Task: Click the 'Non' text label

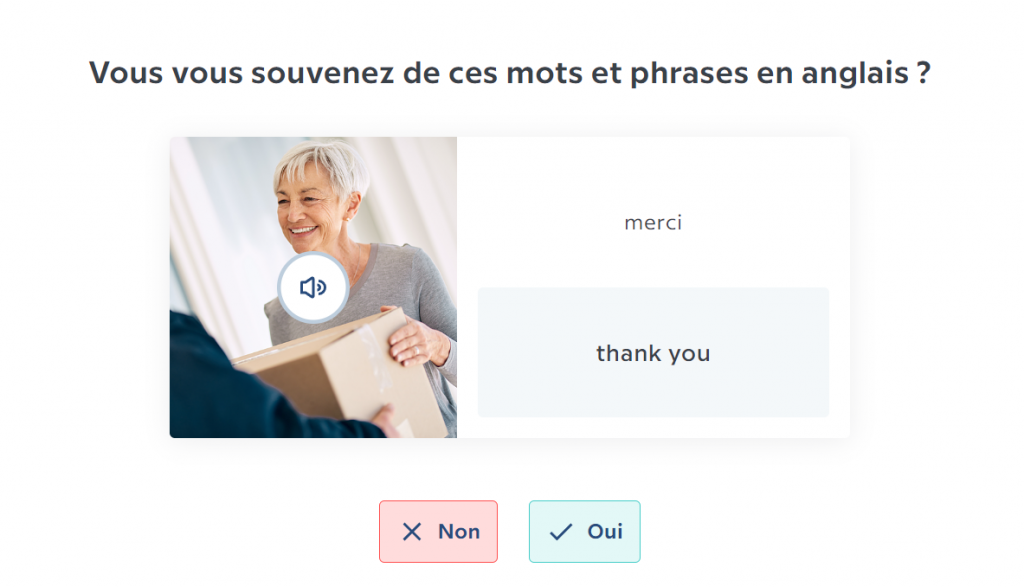Action: coord(459,532)
